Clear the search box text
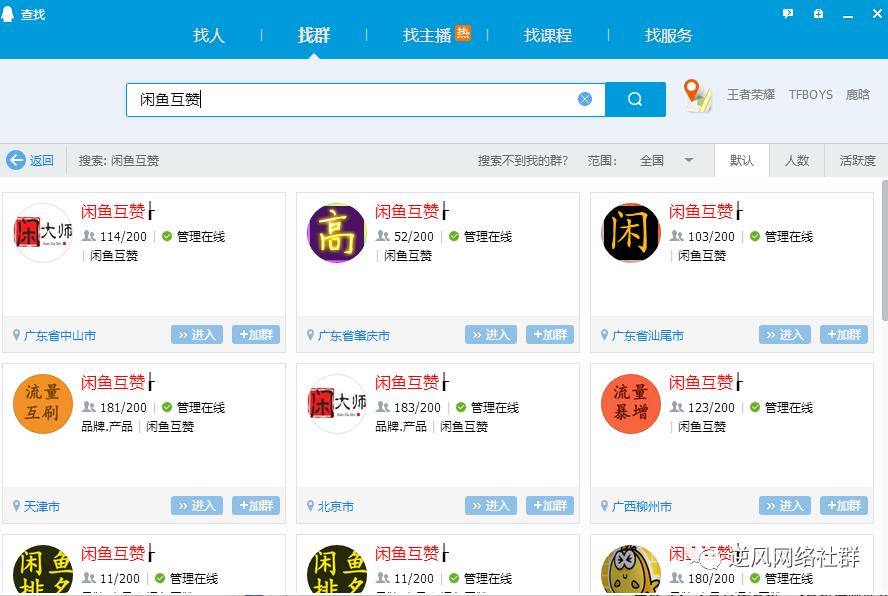 pyautogui.click(x=585, y=99)
